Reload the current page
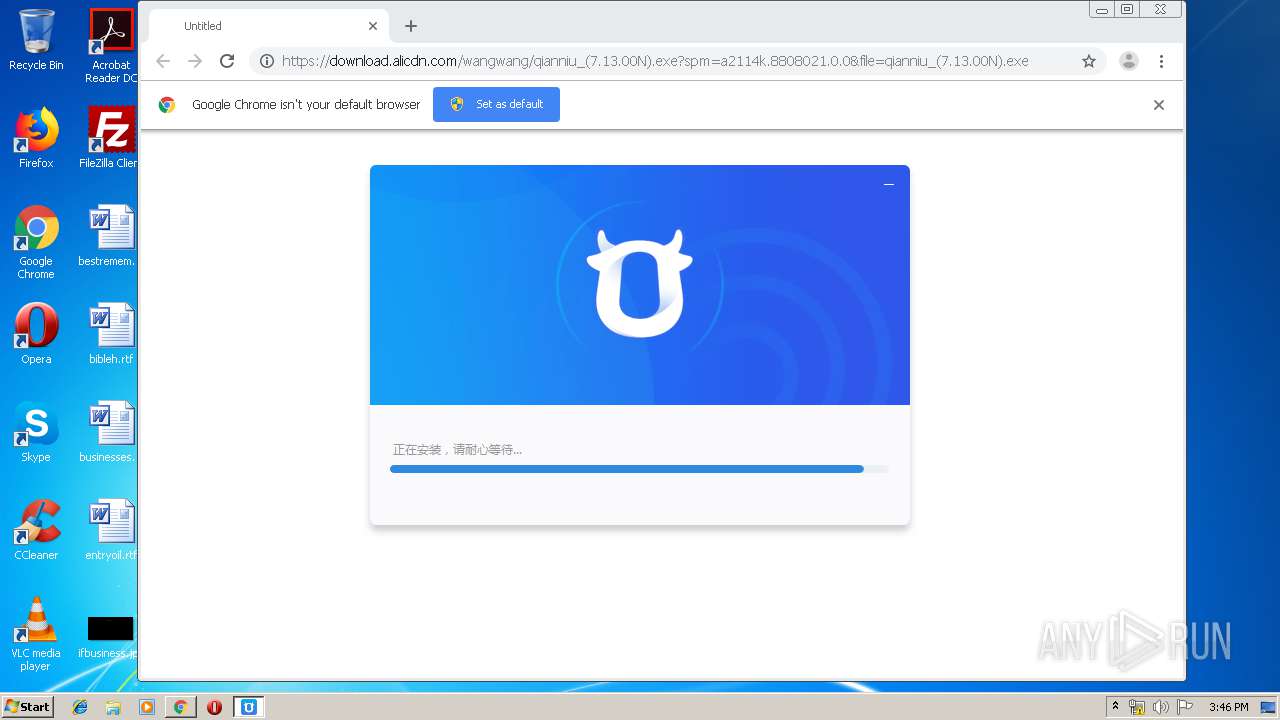1280x720 pixels. point(227,61)
